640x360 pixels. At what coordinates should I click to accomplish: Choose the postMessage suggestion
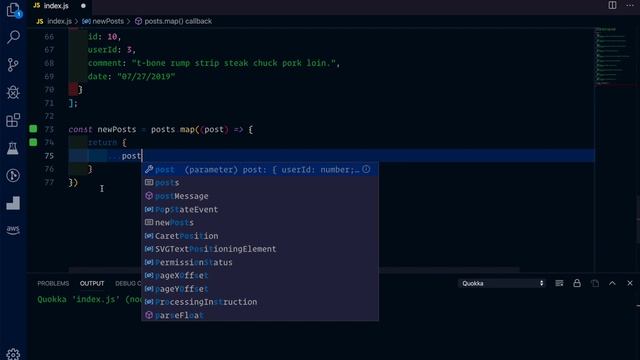260,196
